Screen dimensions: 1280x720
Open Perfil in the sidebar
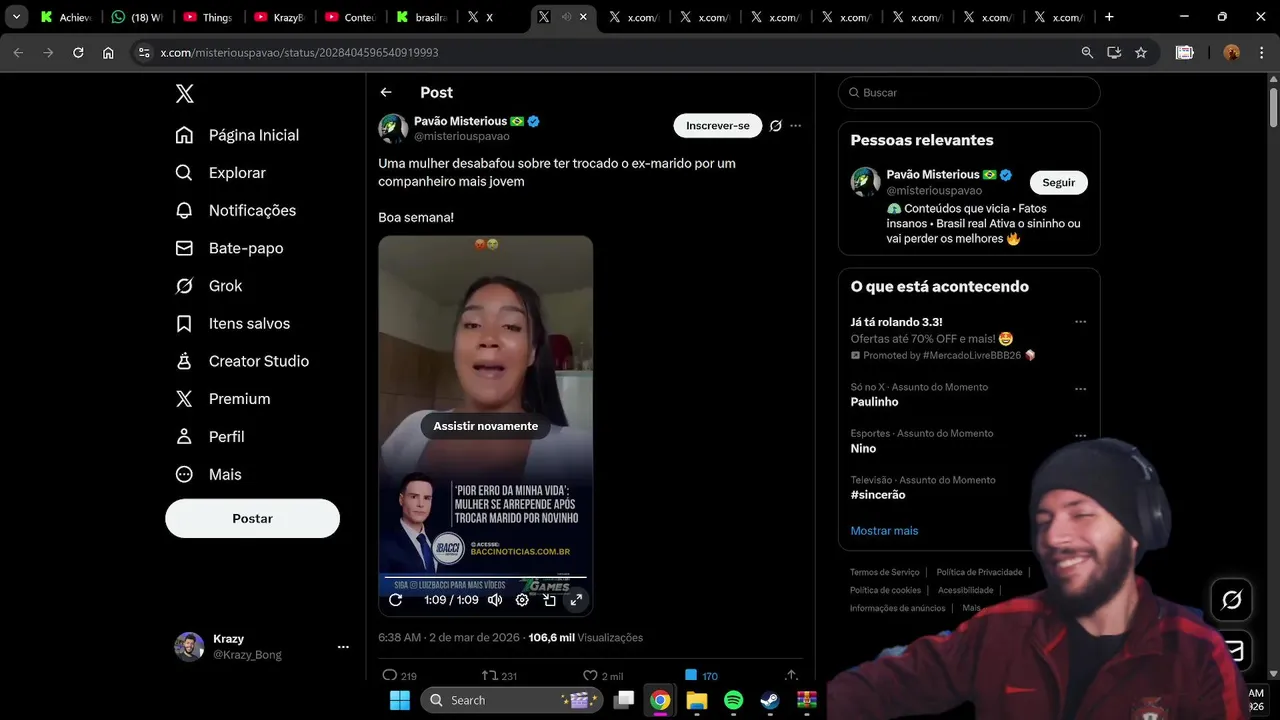tap(209, 437)
